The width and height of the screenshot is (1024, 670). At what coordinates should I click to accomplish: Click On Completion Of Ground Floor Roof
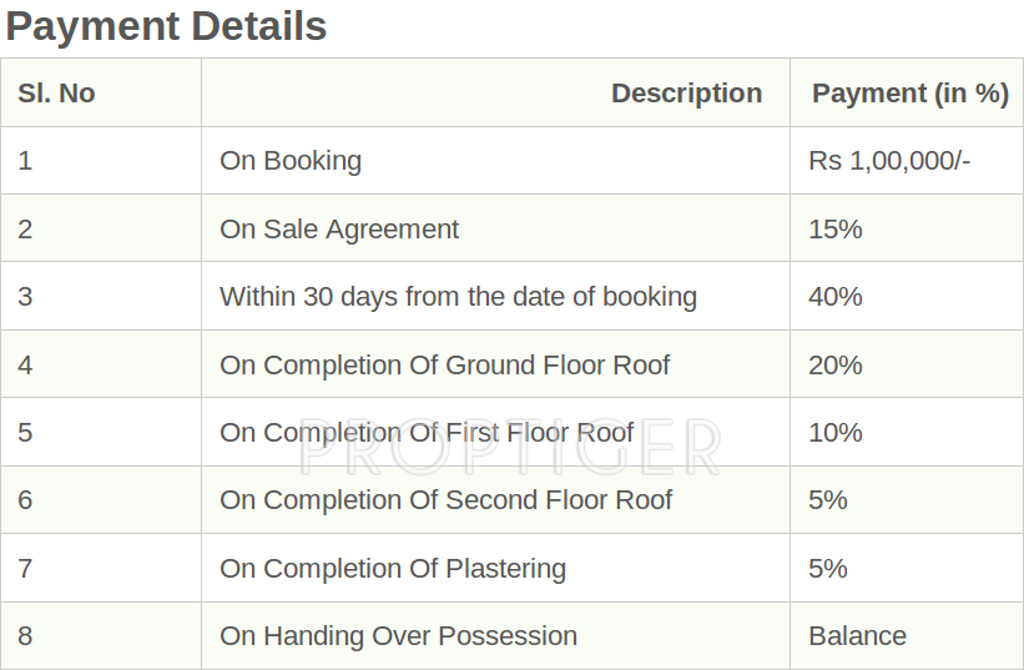(x=444, y=365)
